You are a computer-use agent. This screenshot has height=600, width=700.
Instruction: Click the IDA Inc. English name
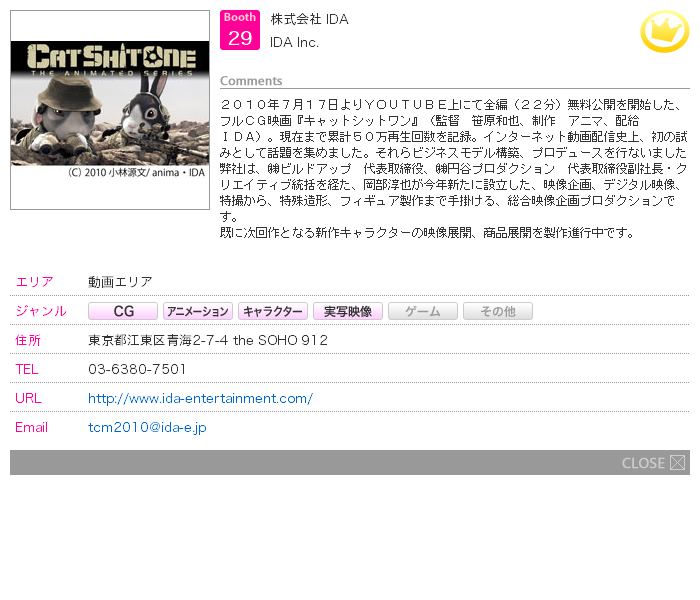click(x=294, y=42)
